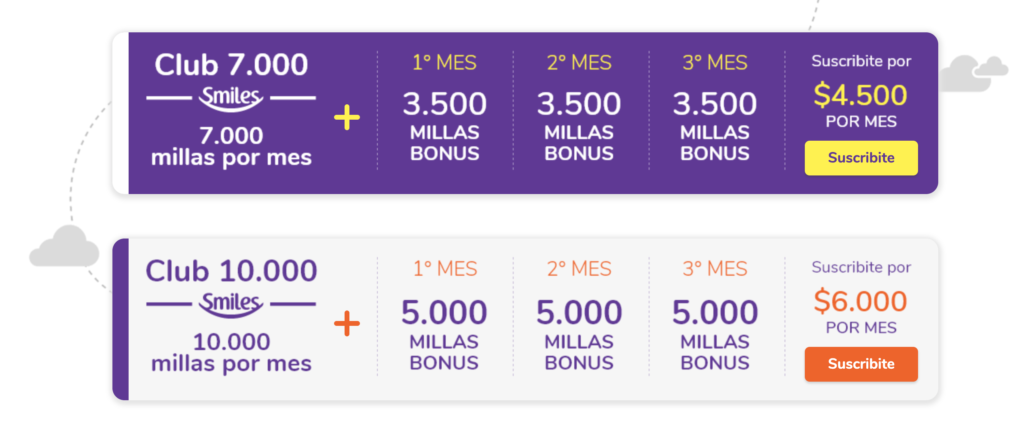This screenshot has height=435, width=1024.
Task: Click the $4.500 price text
Action: click(x=860, y=95)
